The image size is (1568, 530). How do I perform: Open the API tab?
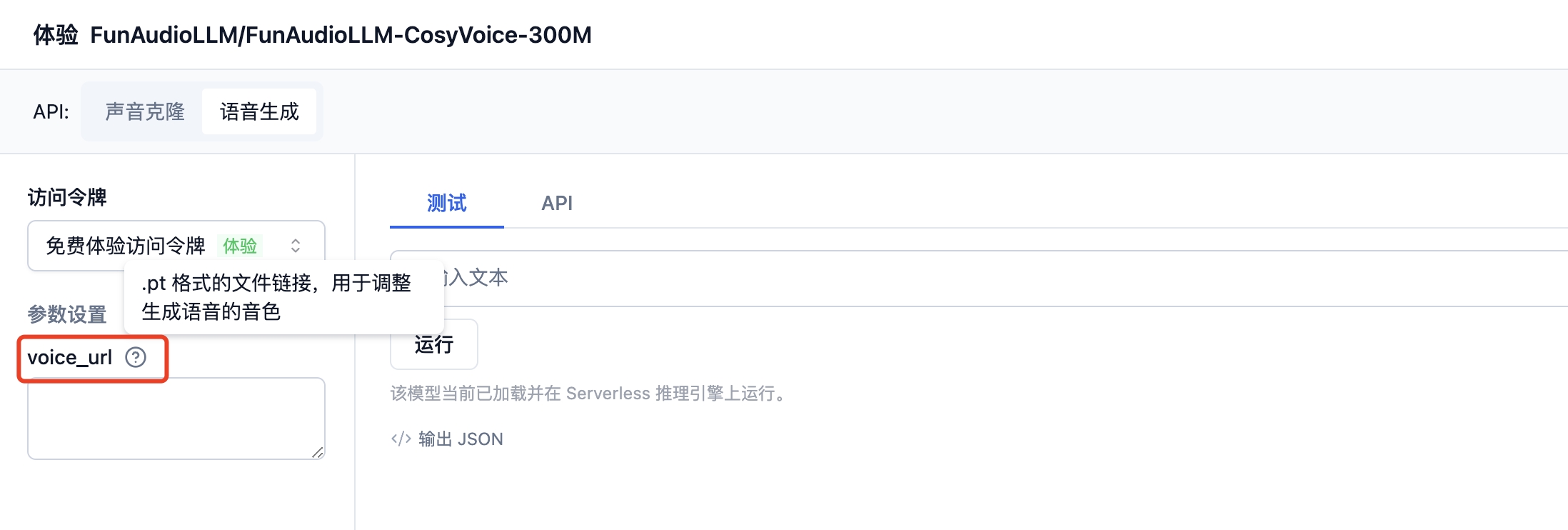[x=557, y=204]
